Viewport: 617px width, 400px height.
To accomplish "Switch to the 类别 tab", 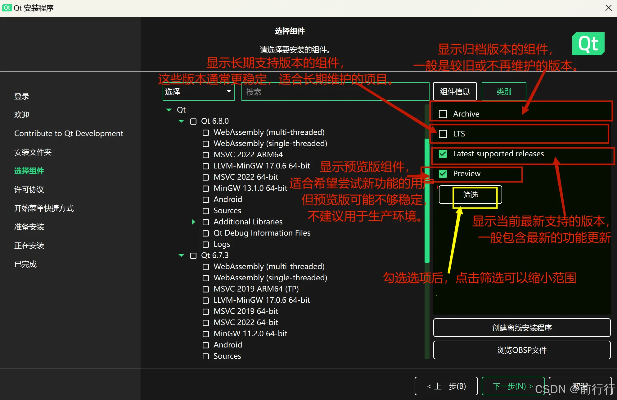I will click(504, 92).
